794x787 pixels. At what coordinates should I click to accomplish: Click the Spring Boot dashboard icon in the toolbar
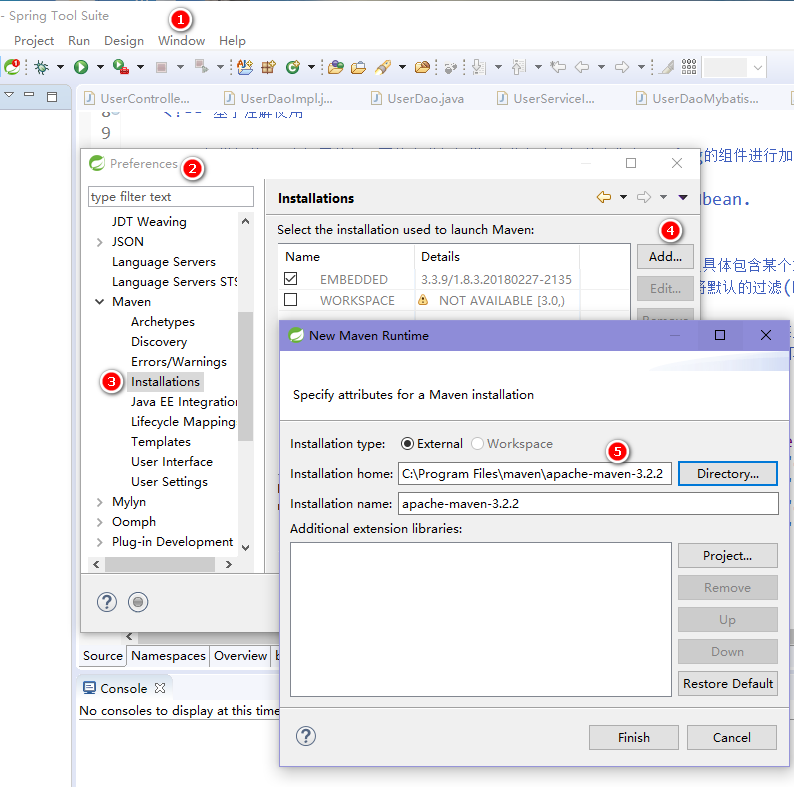click(12, 67)
